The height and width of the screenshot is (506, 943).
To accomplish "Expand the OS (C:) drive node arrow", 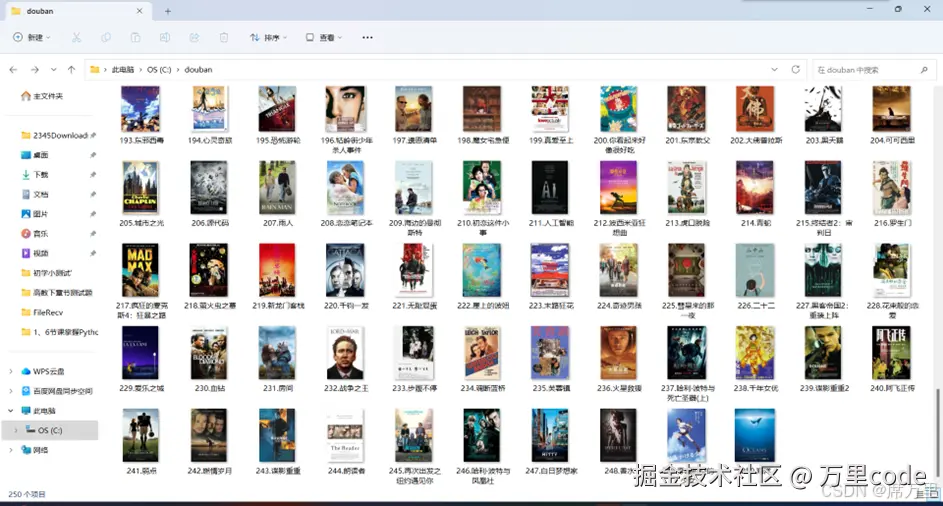I will pos(16,430).
